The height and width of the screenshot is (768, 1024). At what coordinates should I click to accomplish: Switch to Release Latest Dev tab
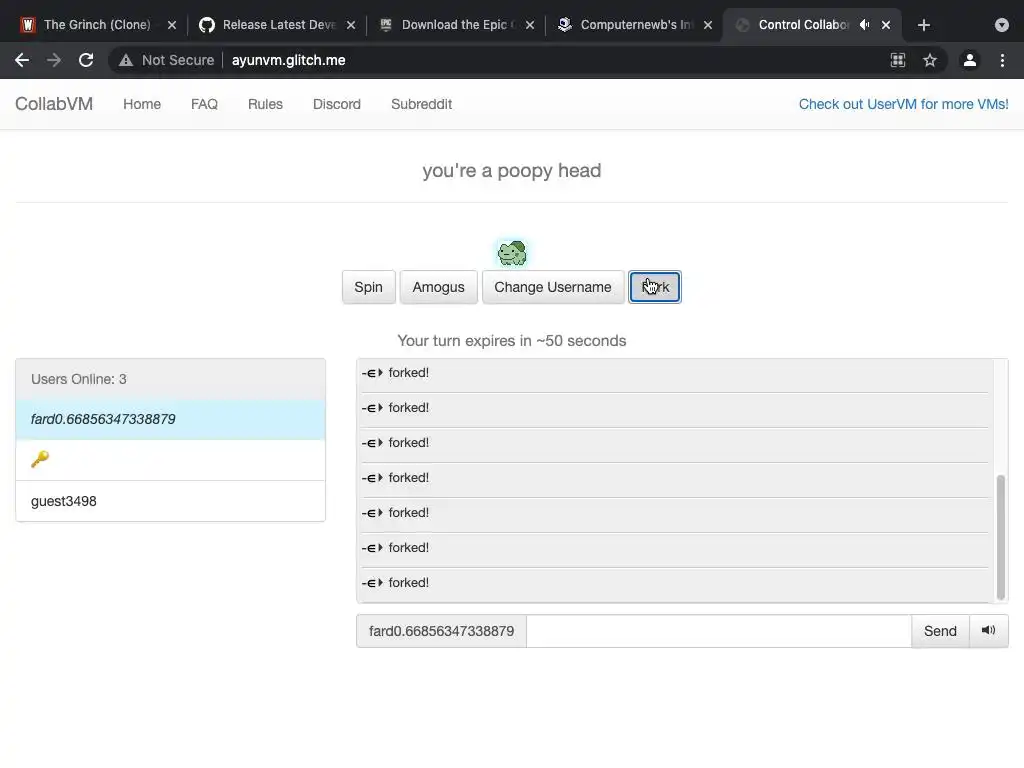tap(278, 25)
